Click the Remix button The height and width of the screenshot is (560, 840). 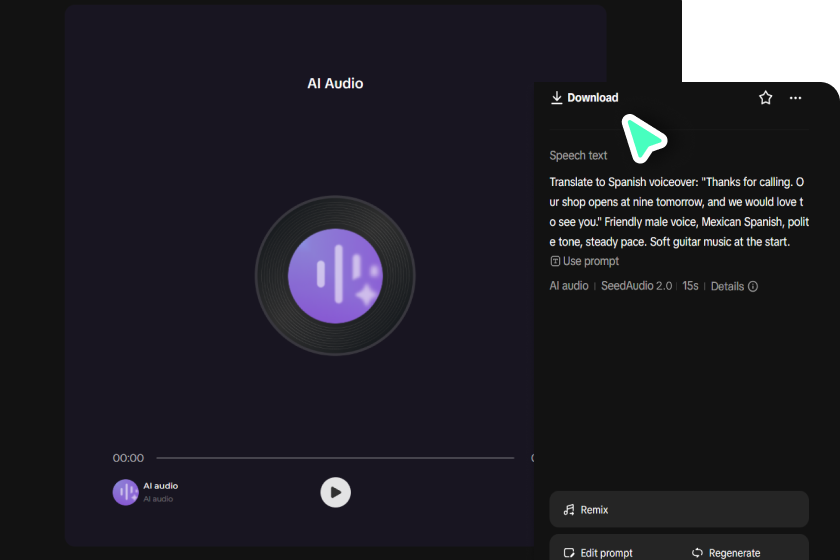click(x=679, y=509)
